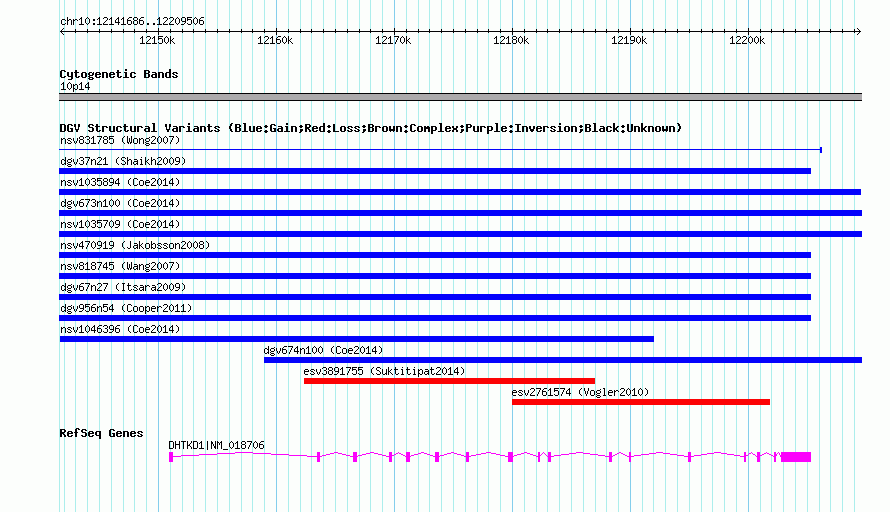This screenshot has width=890, height=512.
Task: Open variant dgv673n100 (Coe2014) label
Action: [x=120, y=203]
